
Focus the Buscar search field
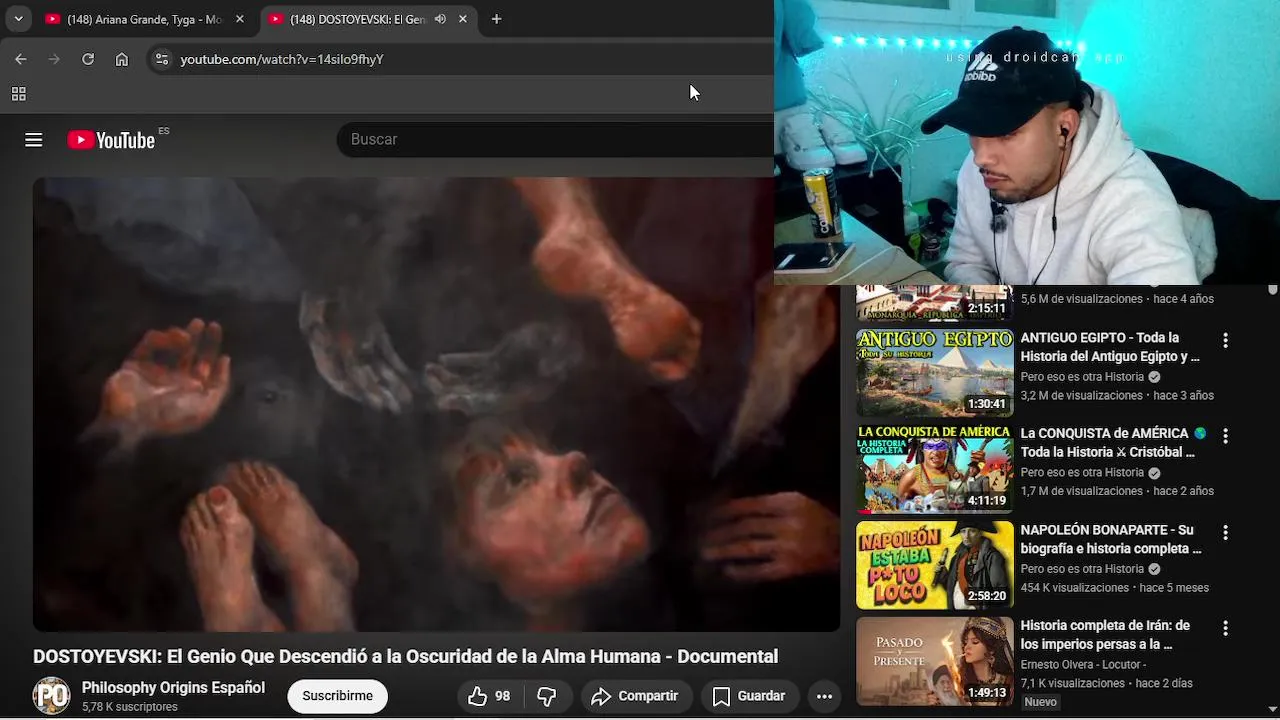tap(555, 139)
